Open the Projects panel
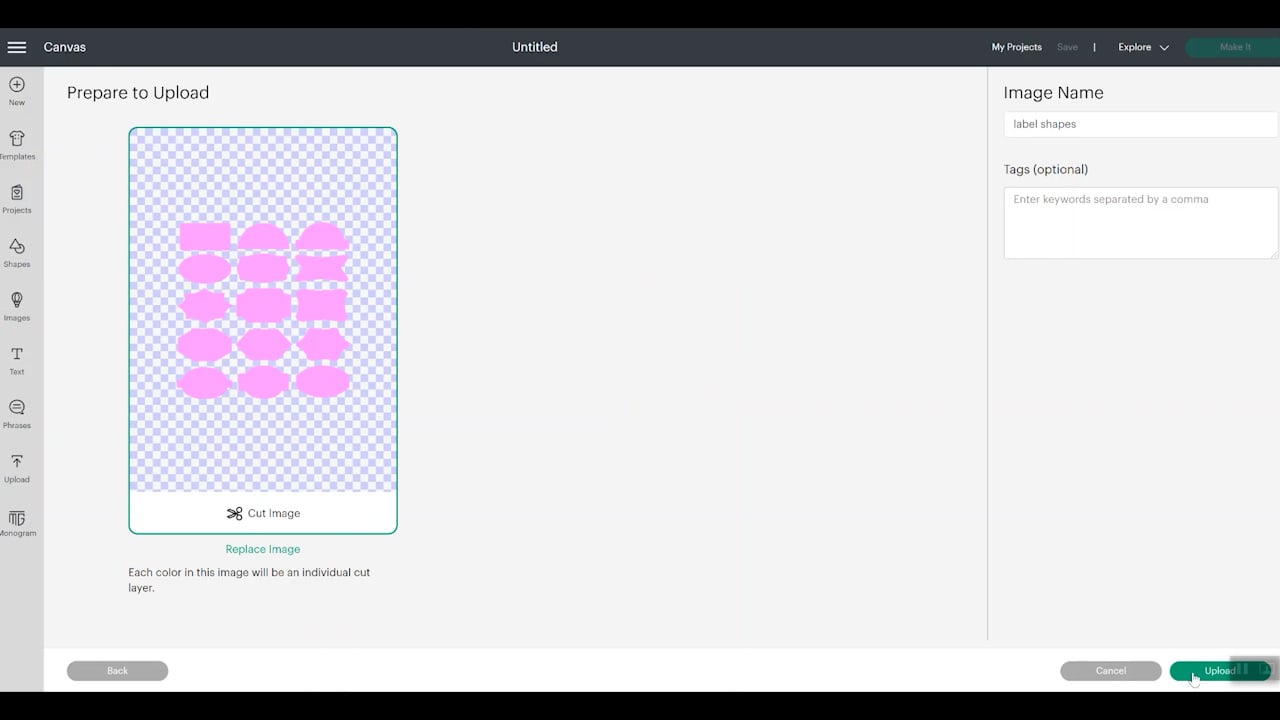The width and height of the screenshot is (1280, 720). (x=17, y=199)
